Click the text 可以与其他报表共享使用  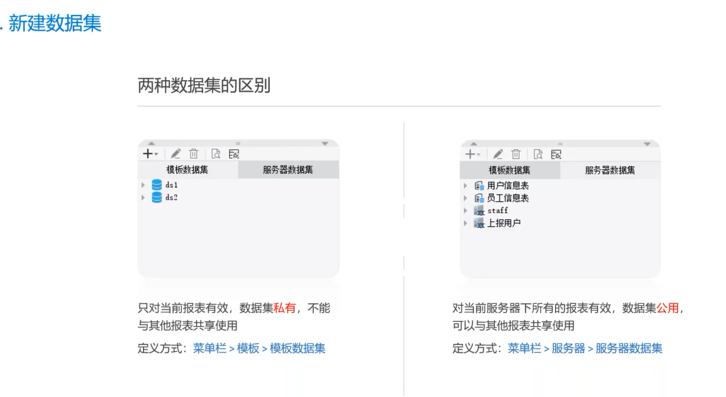point(513,326)
